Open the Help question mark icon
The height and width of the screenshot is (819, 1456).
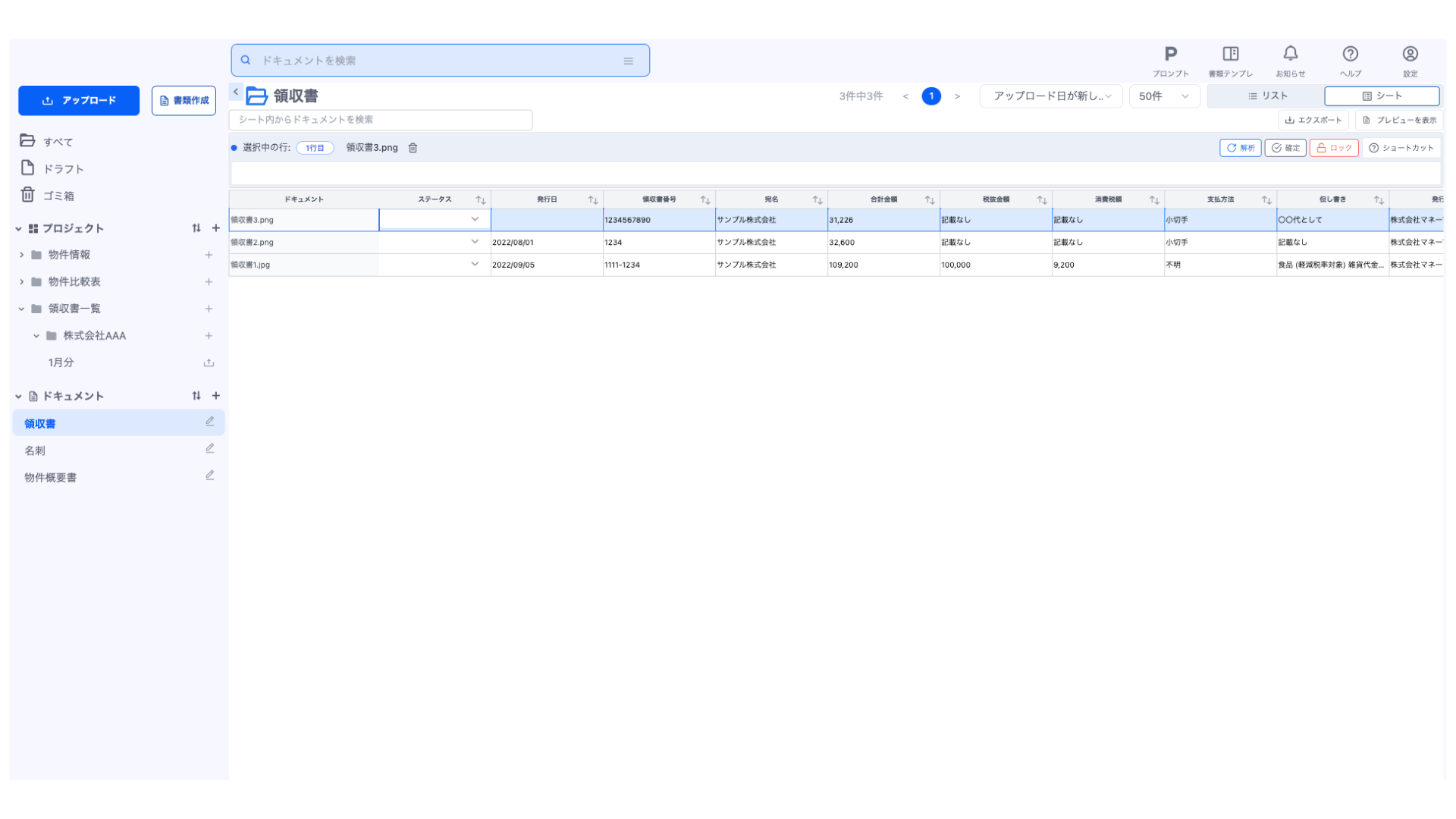pos(1350,55)
